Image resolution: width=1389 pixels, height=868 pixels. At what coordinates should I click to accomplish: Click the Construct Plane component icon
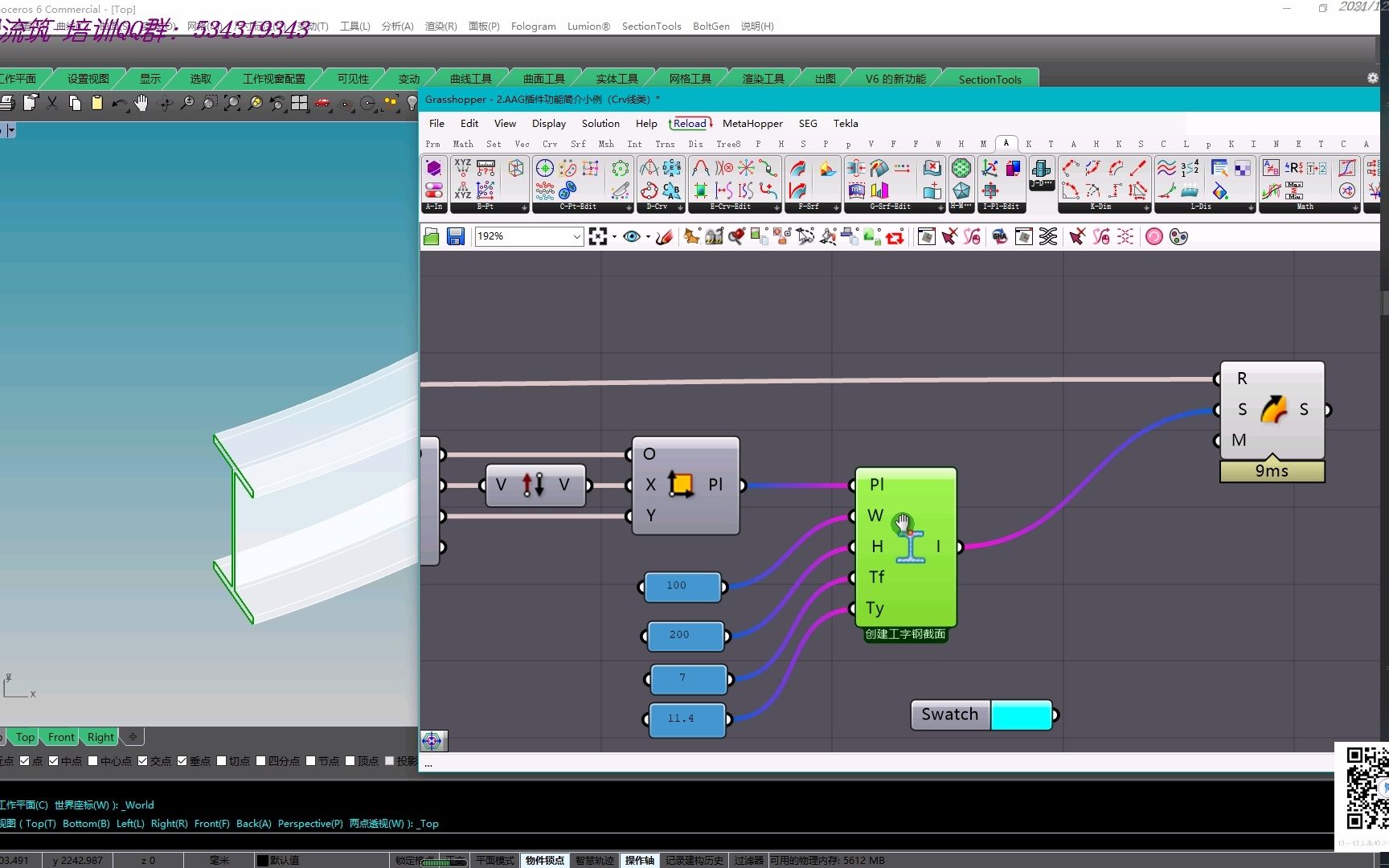680,485
